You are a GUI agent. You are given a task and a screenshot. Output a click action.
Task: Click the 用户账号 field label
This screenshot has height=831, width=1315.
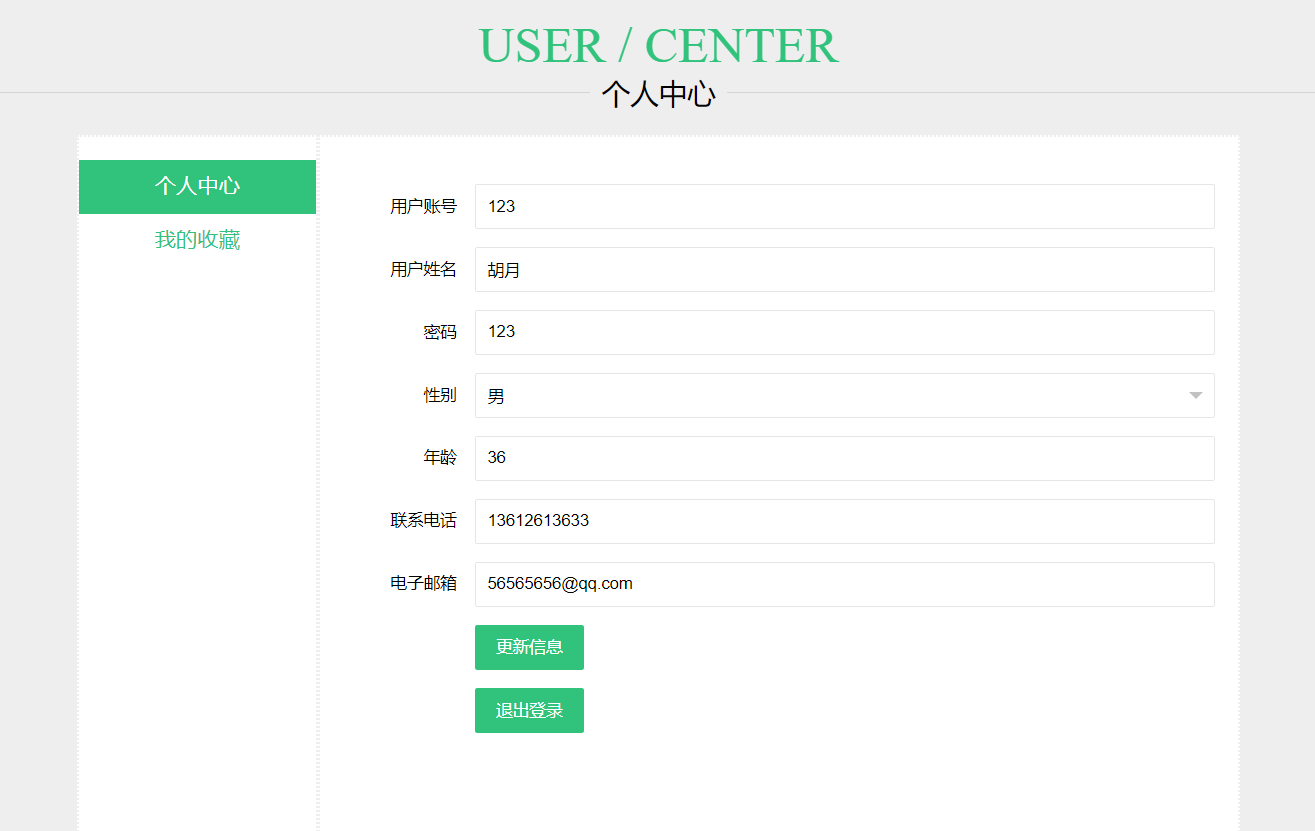point(423,207)
